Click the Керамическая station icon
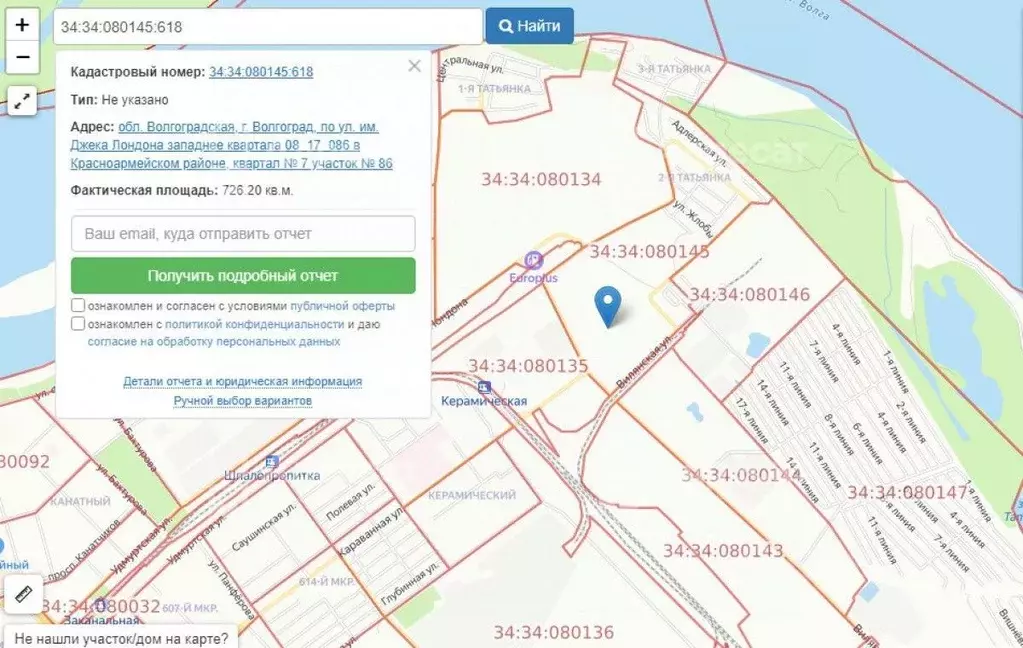This screenshot has width=1023, height=648. pyautogui.click(x=485, y=386)
